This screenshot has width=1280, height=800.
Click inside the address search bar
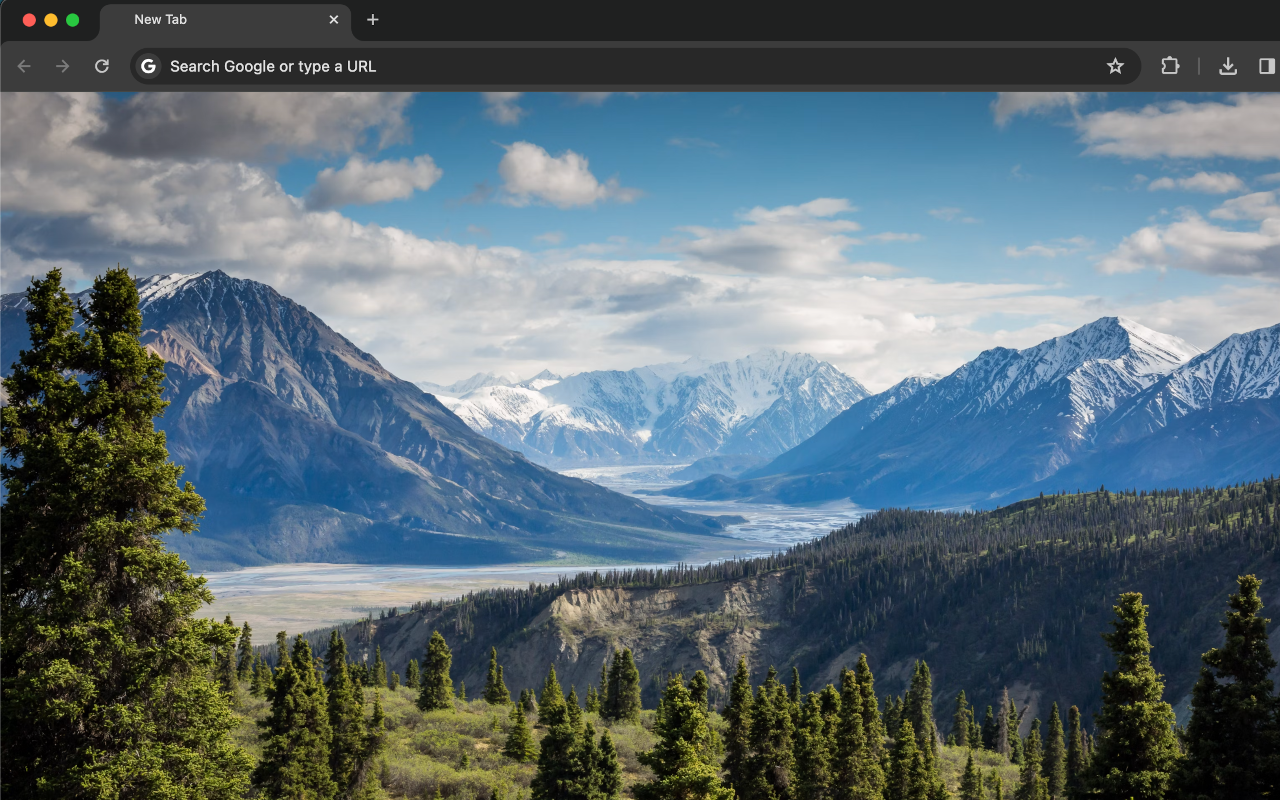500,66
